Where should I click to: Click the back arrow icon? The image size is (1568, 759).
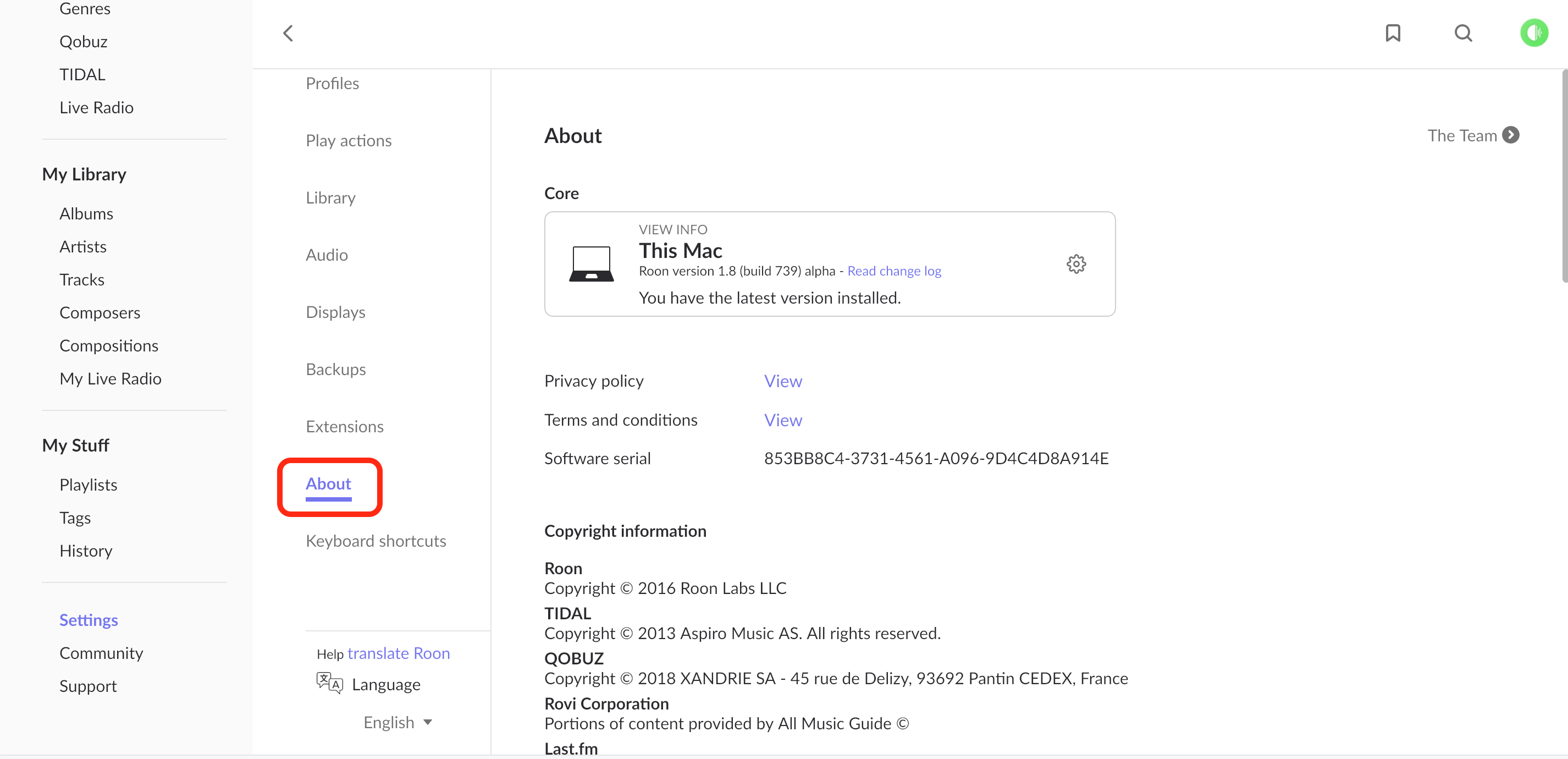pyautogui.click(x=289, y=33)
